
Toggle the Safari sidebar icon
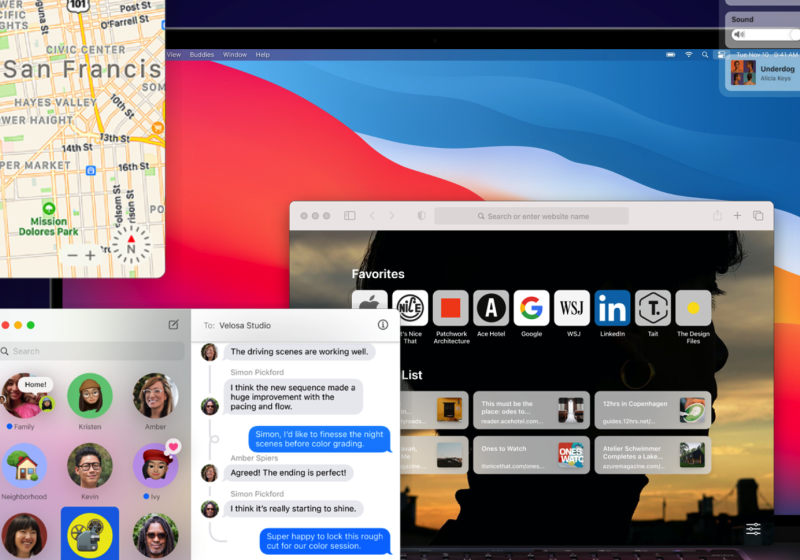click(x=350, y=216)
